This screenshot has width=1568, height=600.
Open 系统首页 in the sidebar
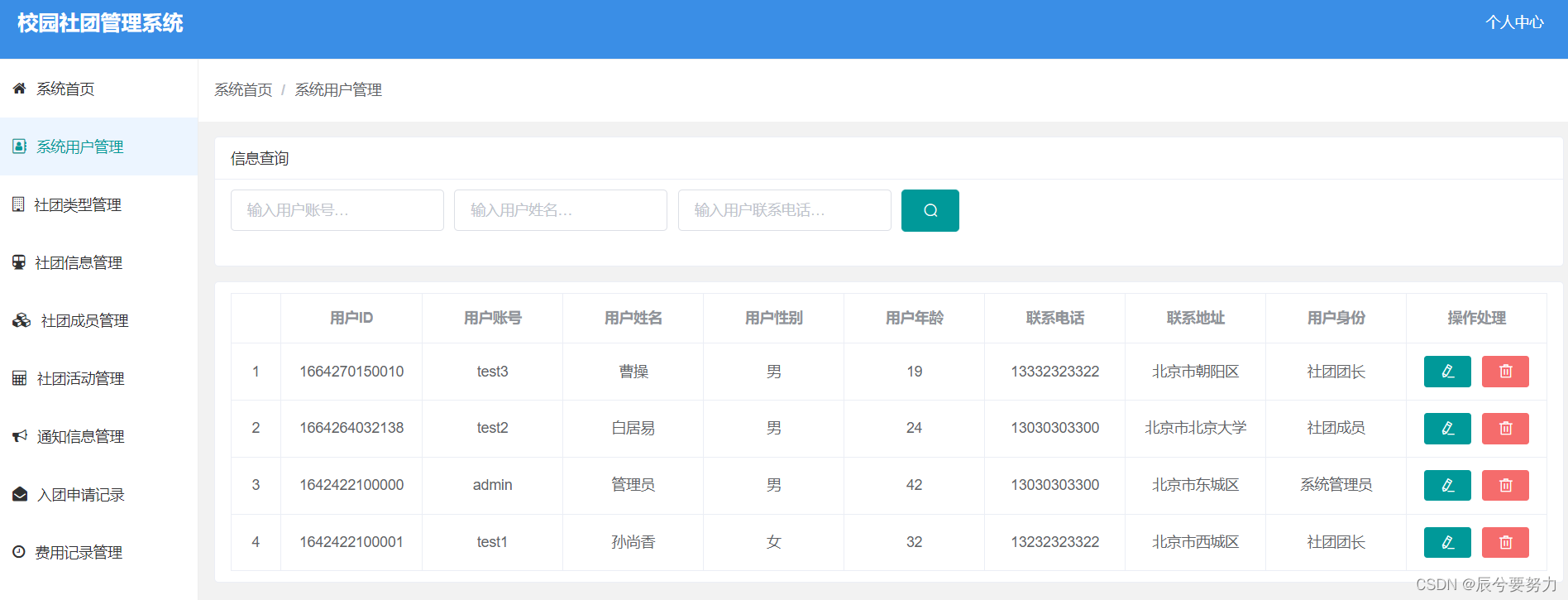tap(99, 89)
